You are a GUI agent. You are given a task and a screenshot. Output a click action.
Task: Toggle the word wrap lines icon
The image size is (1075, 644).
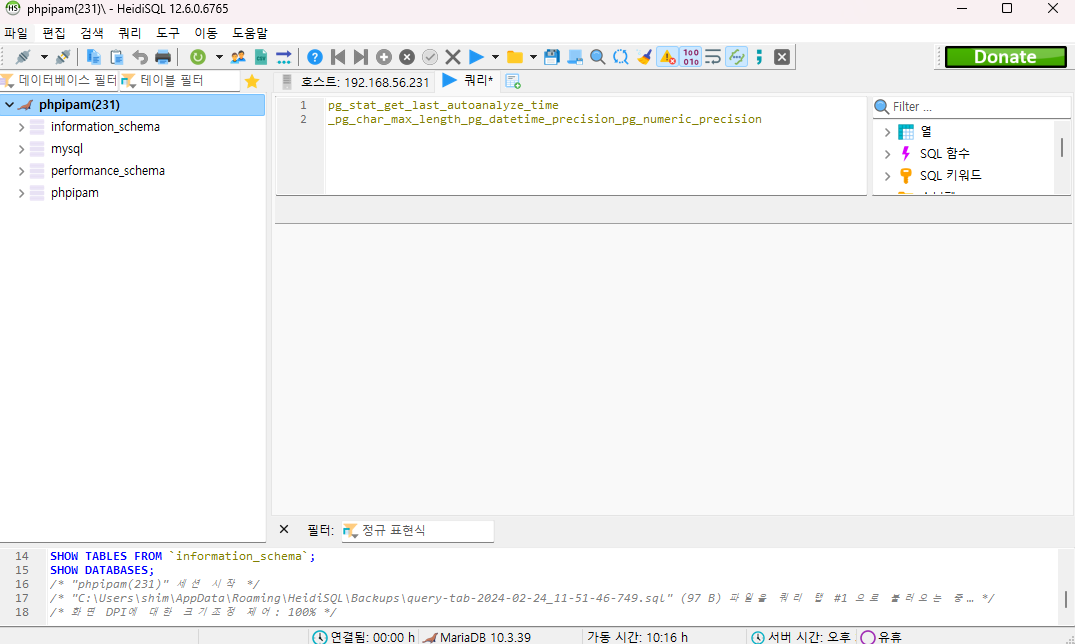(713, 57)
